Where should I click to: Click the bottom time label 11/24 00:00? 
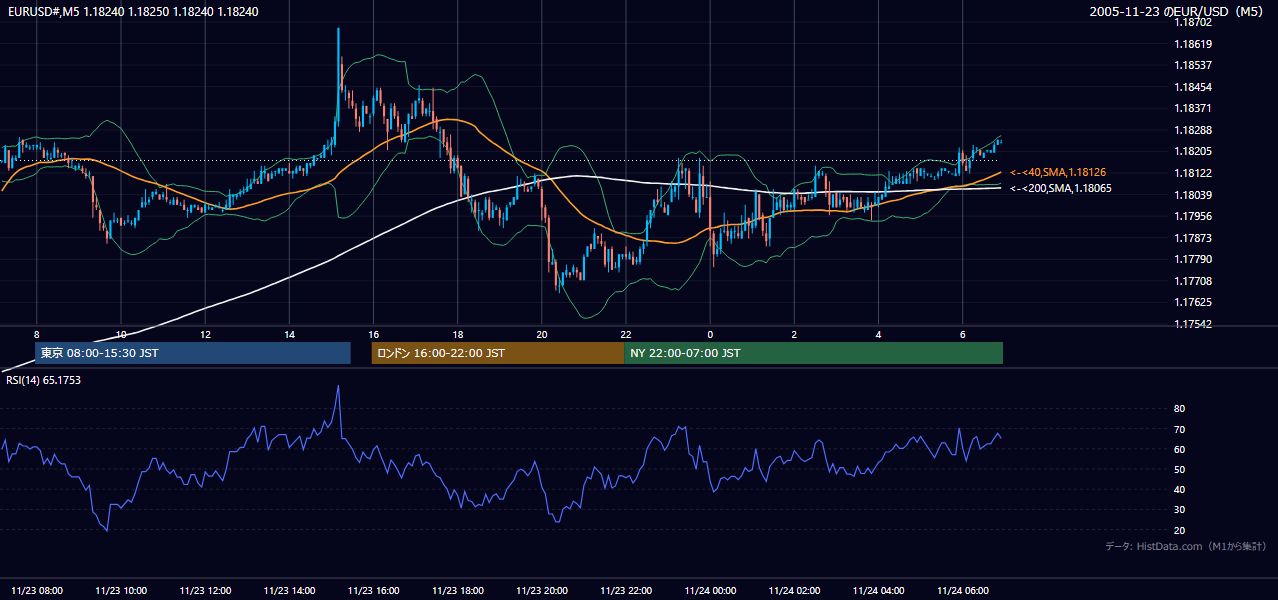[x=710, y=590]
